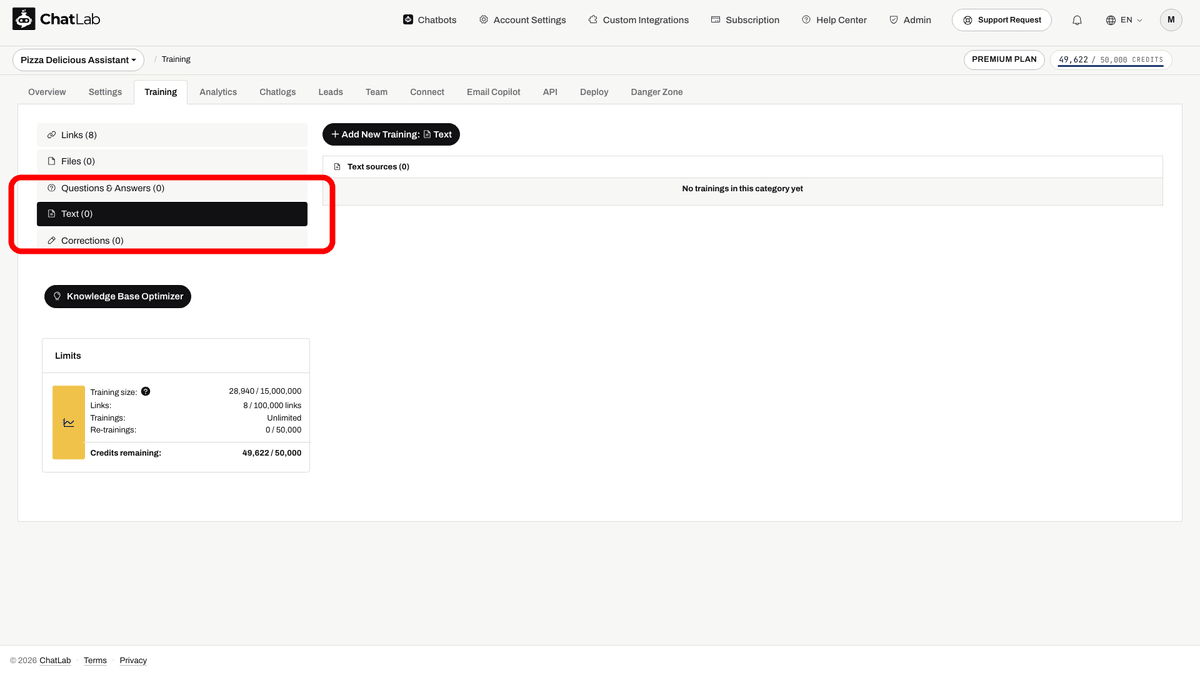This screenshot has height=675, width=1200.
Task: Click Add New Training: Text button
Action: 391,134
